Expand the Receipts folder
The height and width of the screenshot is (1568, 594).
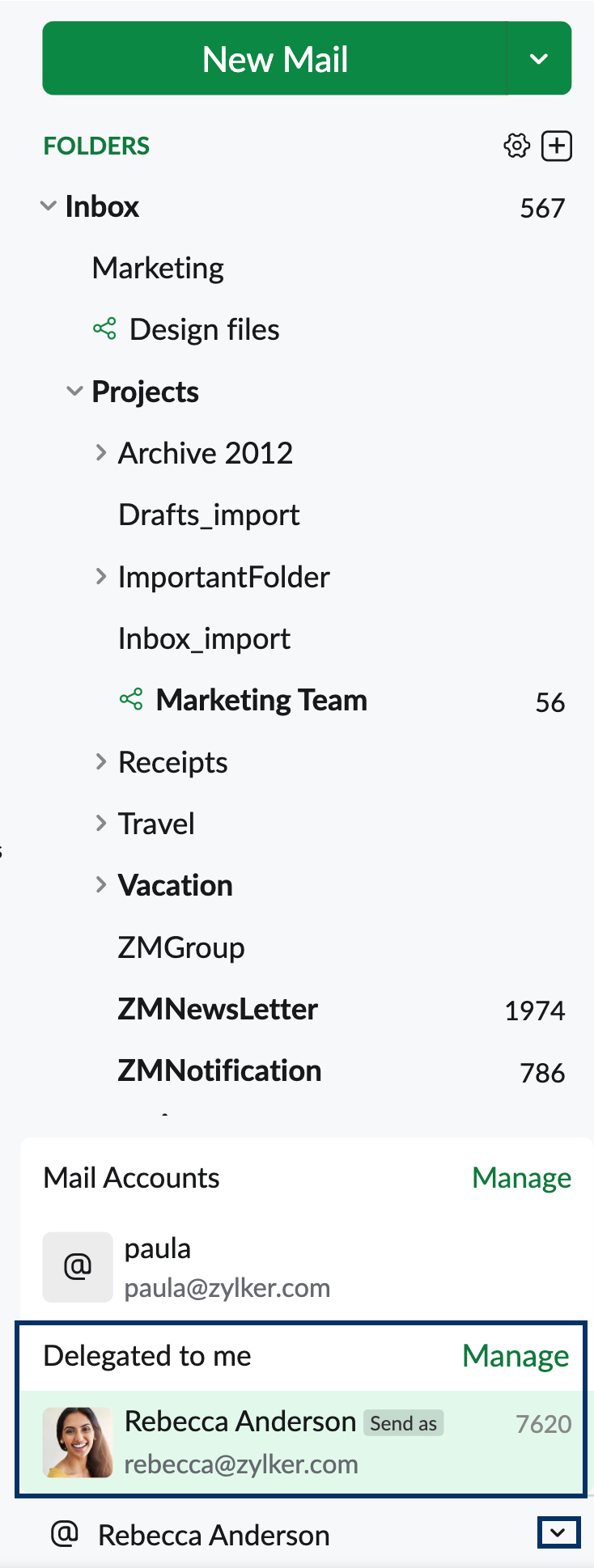point(101,762)
